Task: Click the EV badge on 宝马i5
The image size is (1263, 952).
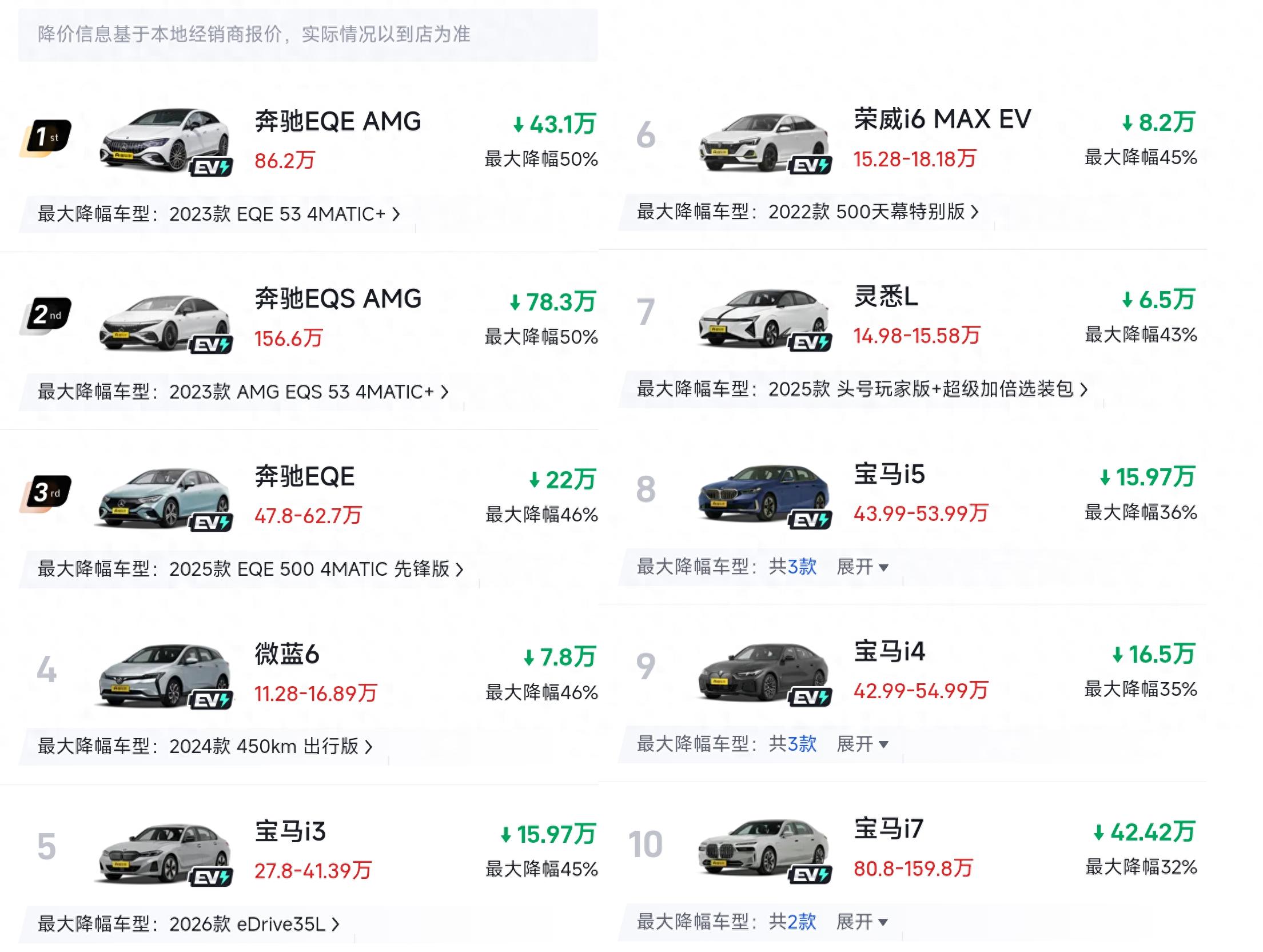Action: (811, 520)
